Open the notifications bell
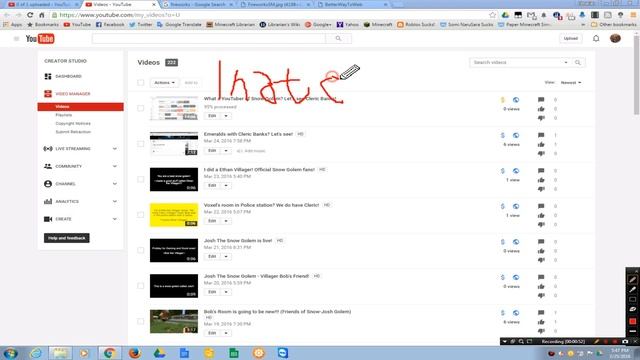Viewport: 640px width, 360px height. click(596, 38)
